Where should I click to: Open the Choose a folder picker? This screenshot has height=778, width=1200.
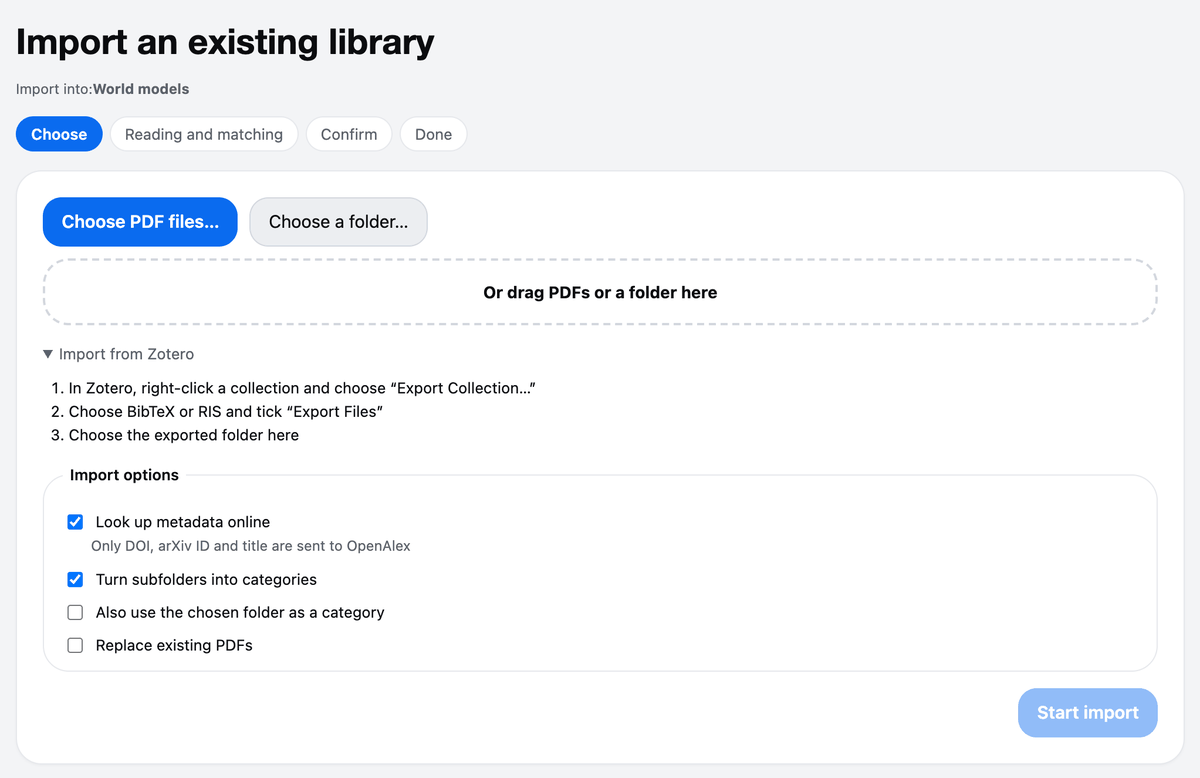pyautogui.click(x=338, y=222)
